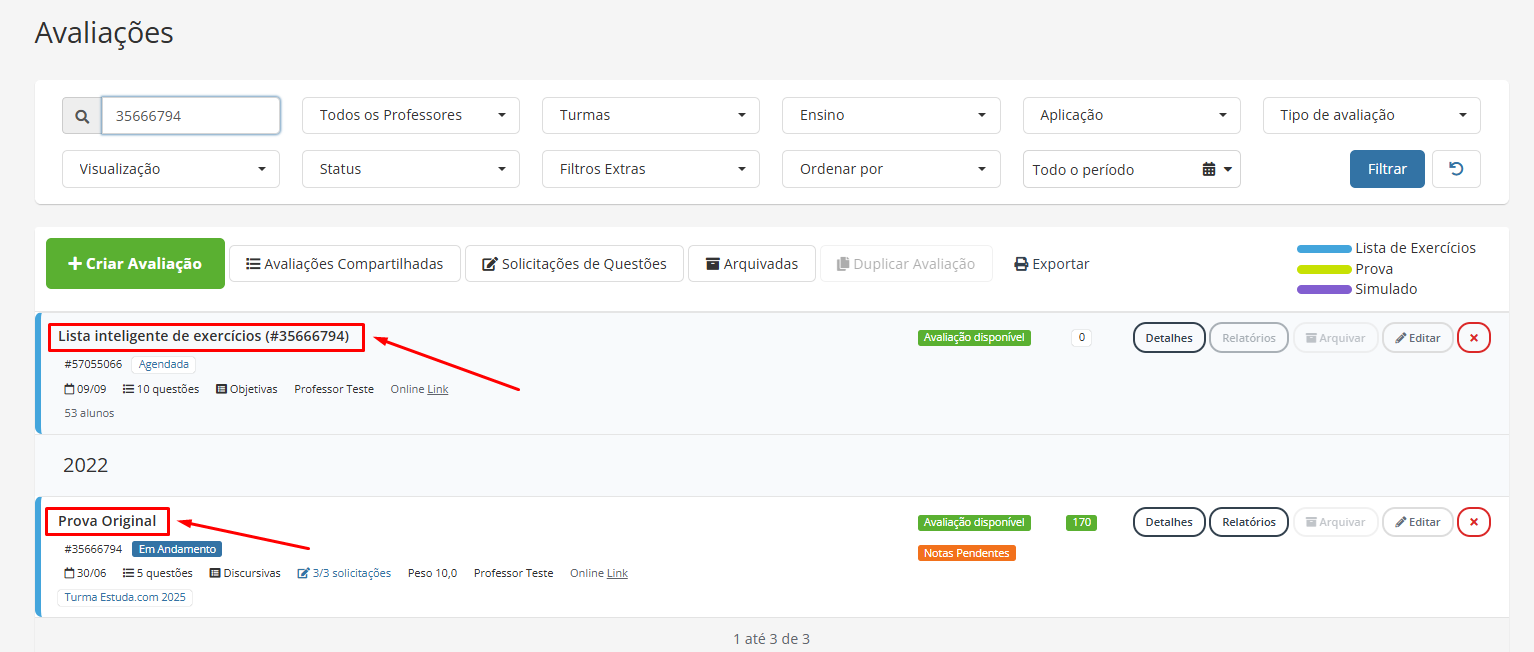
Task: Click Exportar with printer icon
Action: coord(1052,264)
